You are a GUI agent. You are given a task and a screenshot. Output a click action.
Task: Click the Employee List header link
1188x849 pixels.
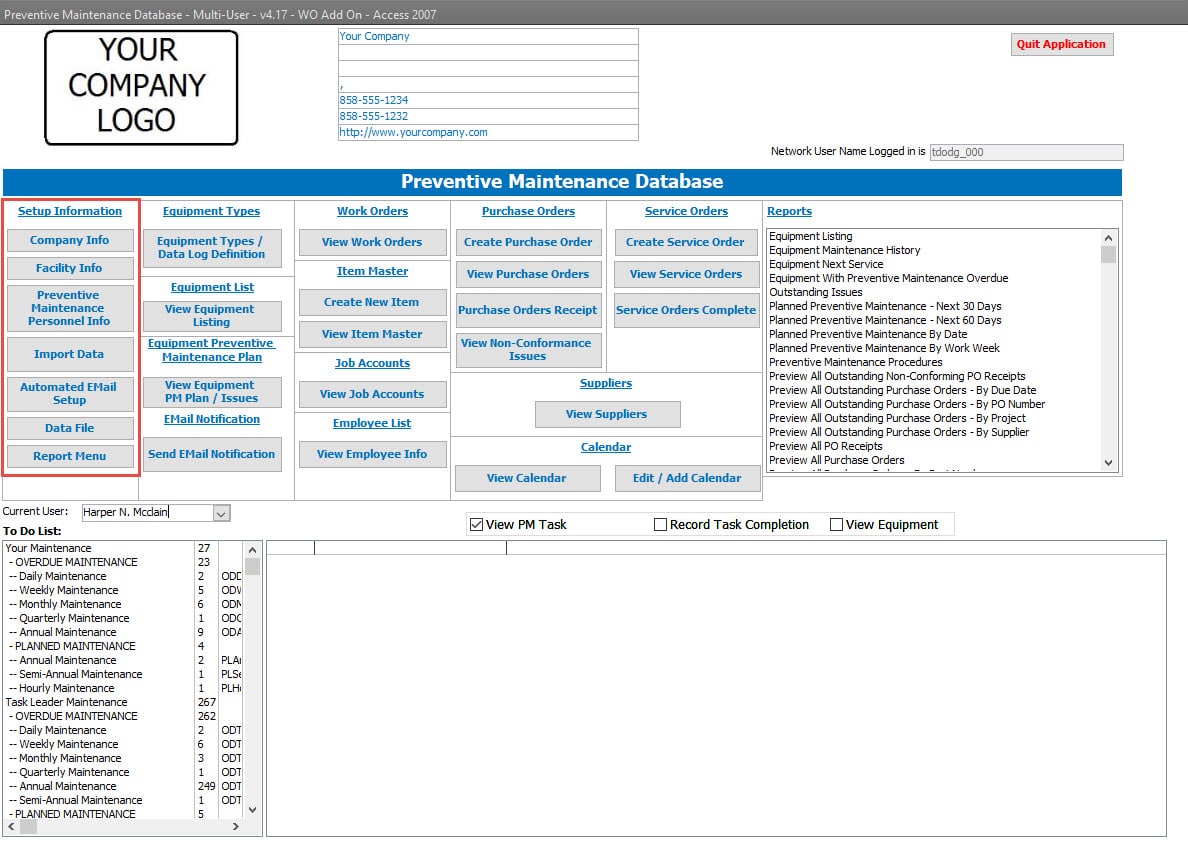(372, 423)
